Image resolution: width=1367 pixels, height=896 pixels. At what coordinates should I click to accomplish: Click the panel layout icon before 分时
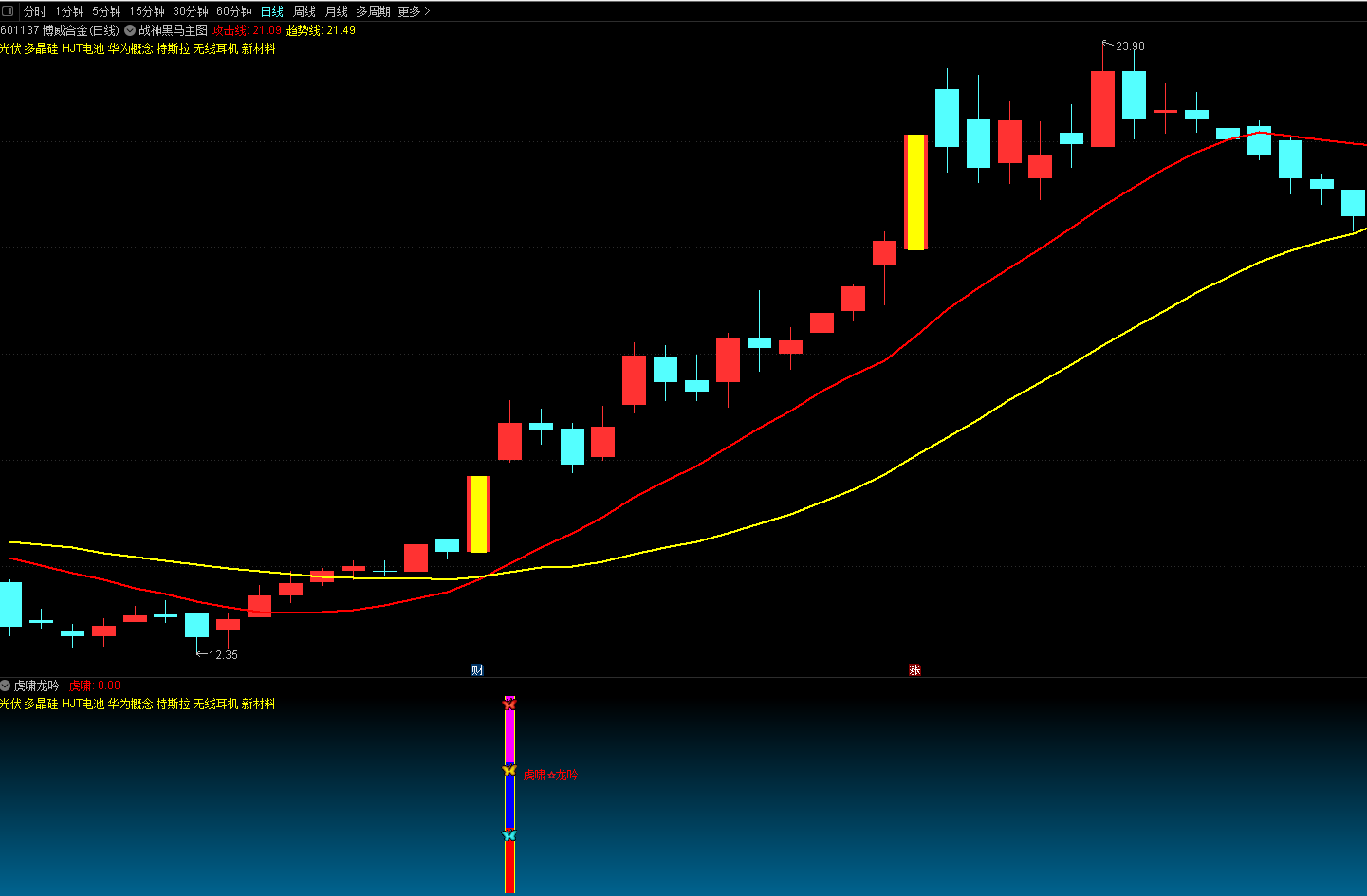point(8,11)
